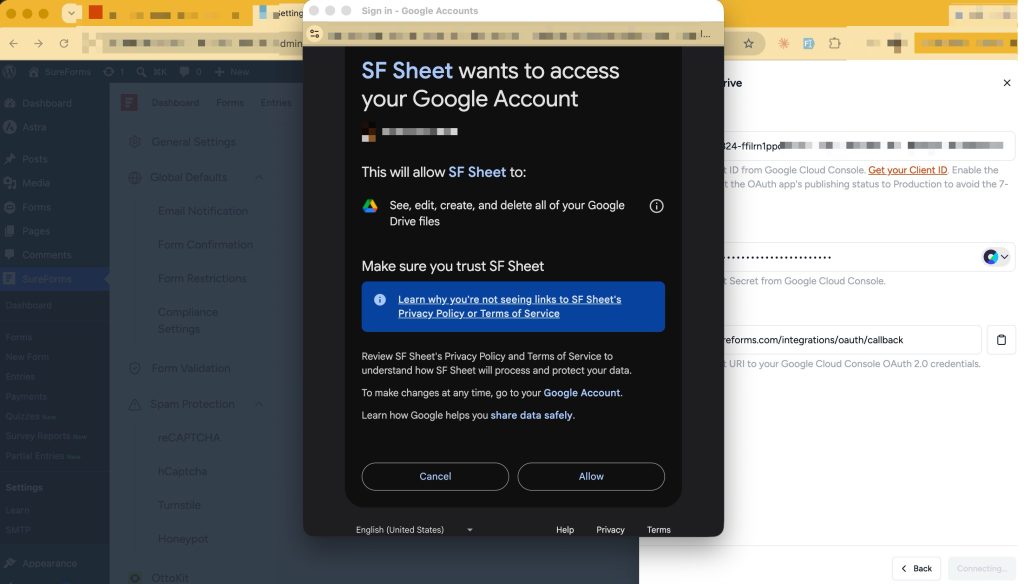
Task: Open the SureForms menu in WordPress sidebar
Action: 46,279
